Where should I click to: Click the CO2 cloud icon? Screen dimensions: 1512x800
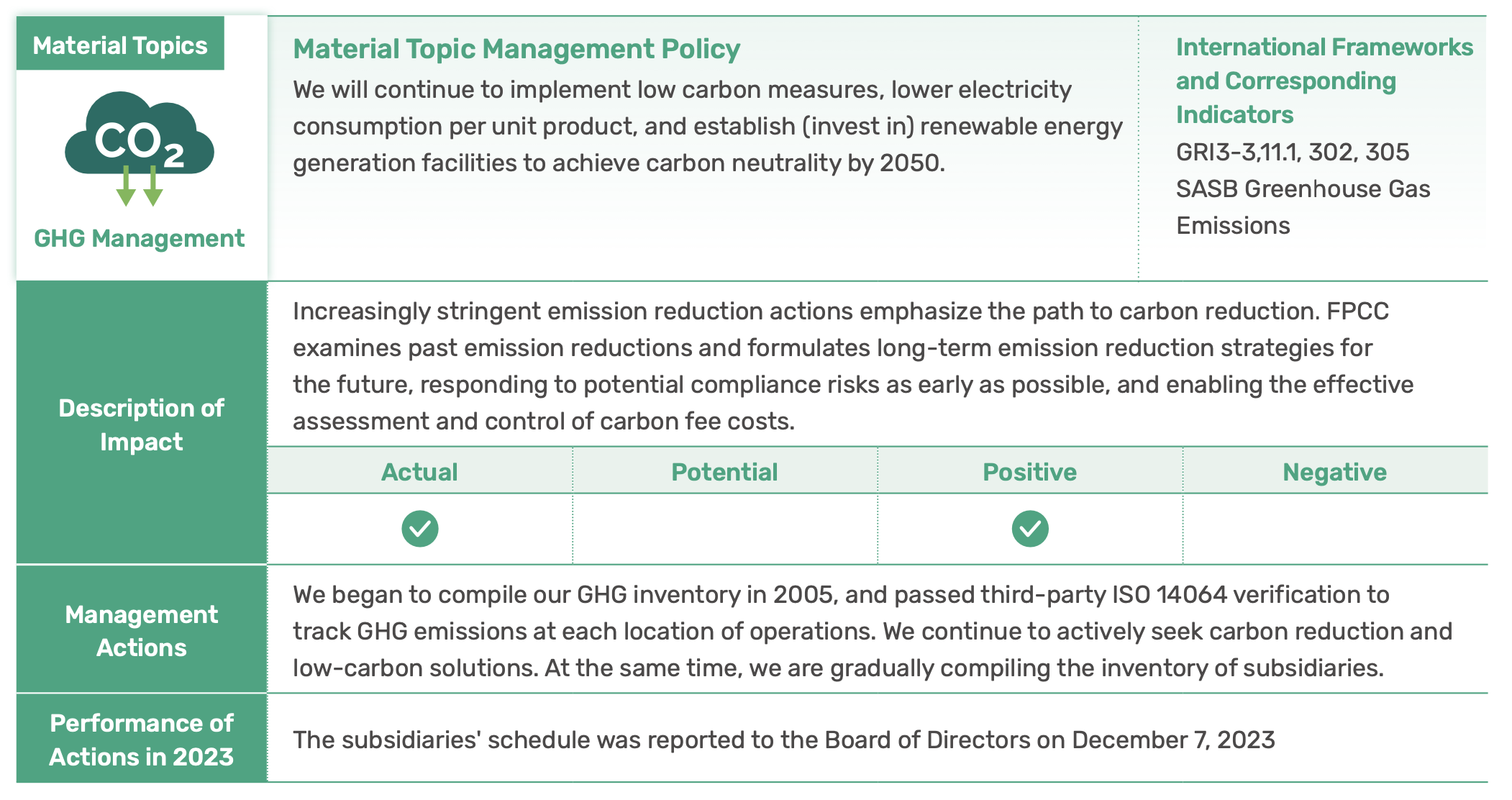[140, 148]
